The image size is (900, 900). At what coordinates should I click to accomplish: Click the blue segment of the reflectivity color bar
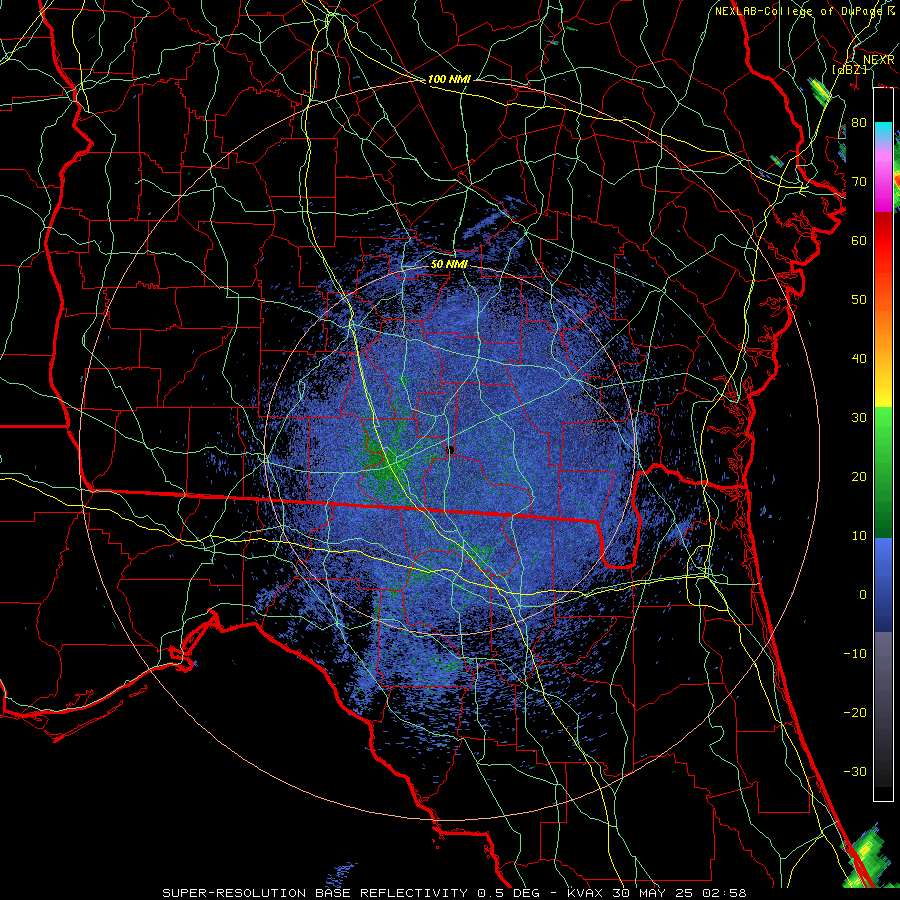coord(883,584)
